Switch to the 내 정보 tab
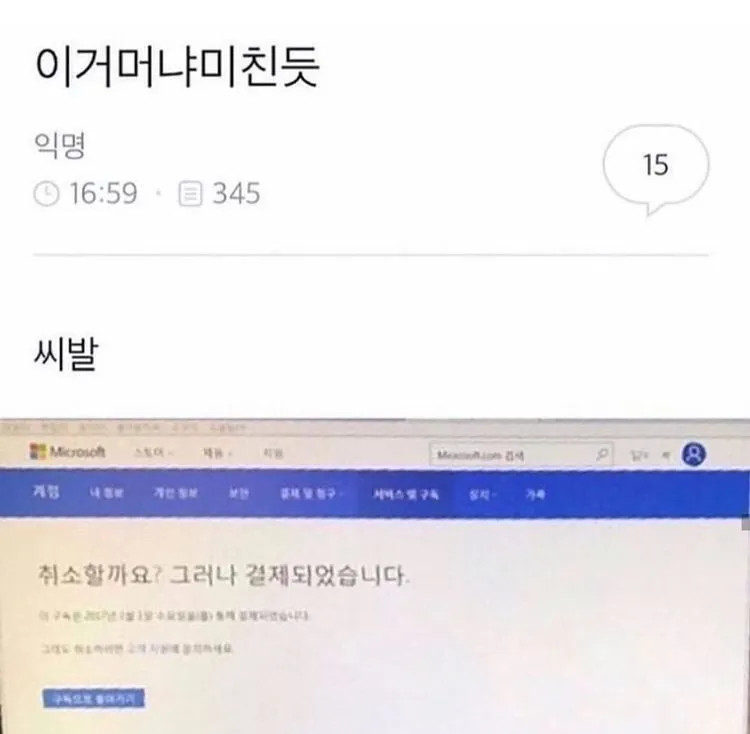 (106, 493)
